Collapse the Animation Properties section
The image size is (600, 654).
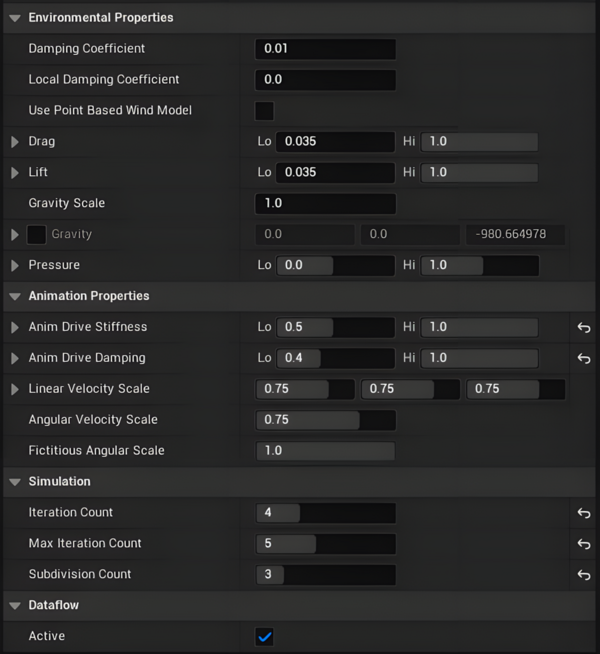click(x=15, y=296)
